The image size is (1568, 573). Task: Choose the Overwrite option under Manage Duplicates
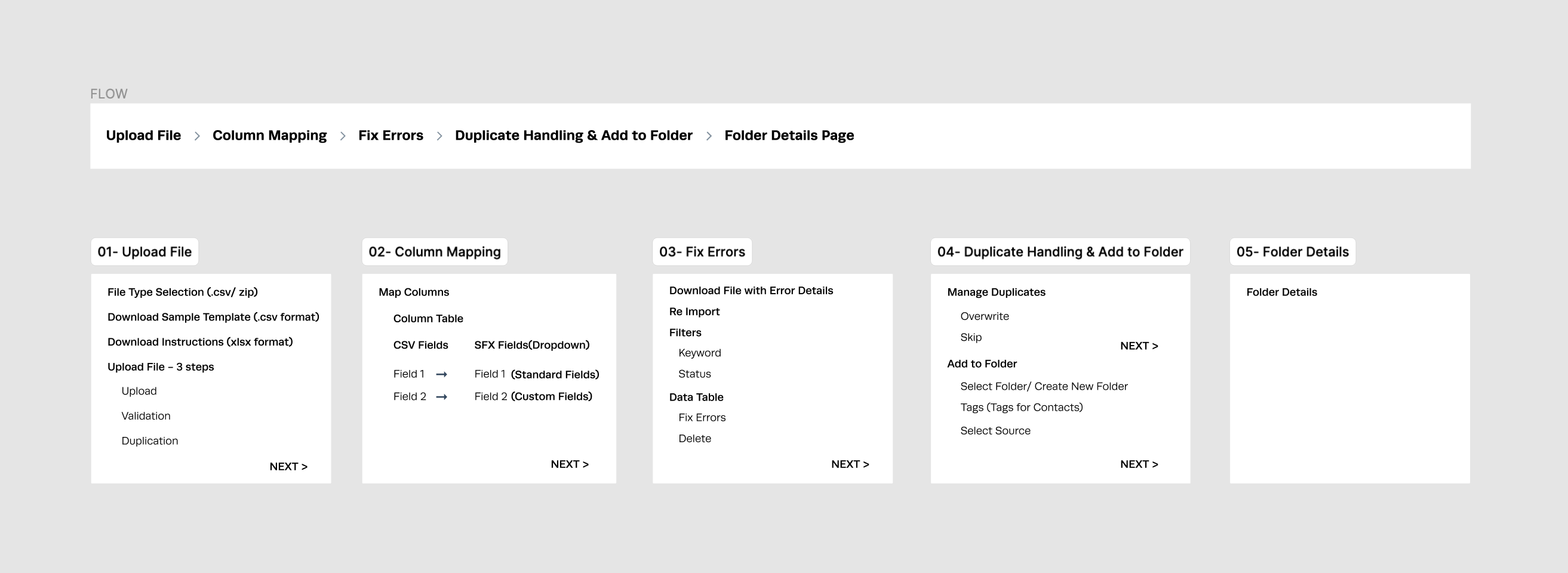pyautogui.click(x=984, y=316)
